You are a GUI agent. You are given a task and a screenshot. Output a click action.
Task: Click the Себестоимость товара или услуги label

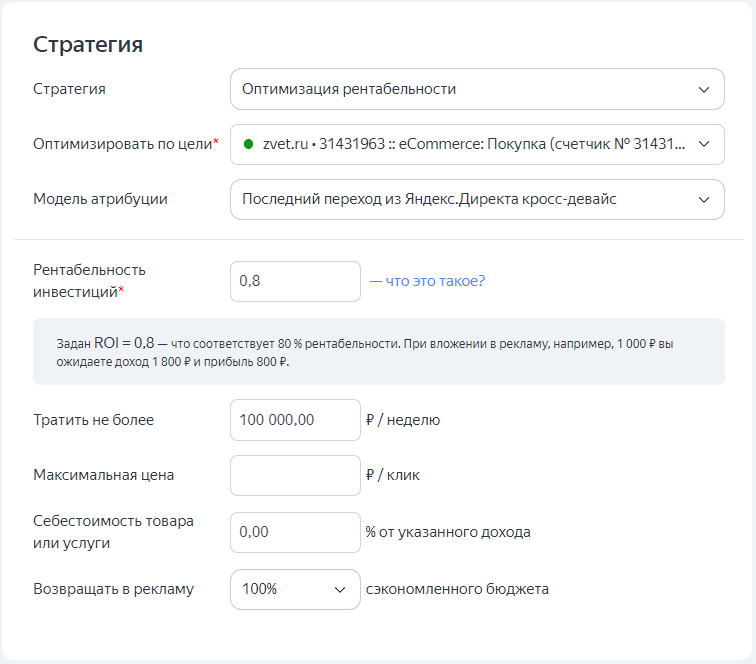click(x=113, y=532)
